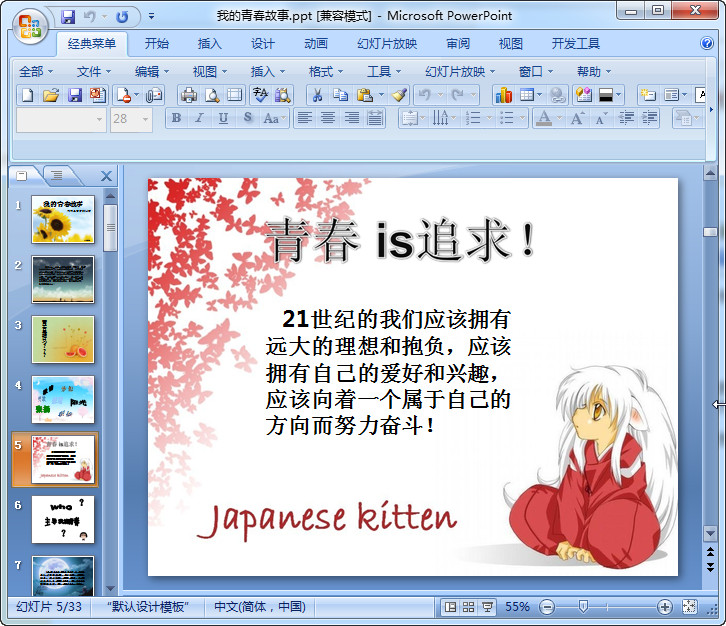Open the 窗口 classic menu
Screen dimensions: 726x626
coord(536,71)
